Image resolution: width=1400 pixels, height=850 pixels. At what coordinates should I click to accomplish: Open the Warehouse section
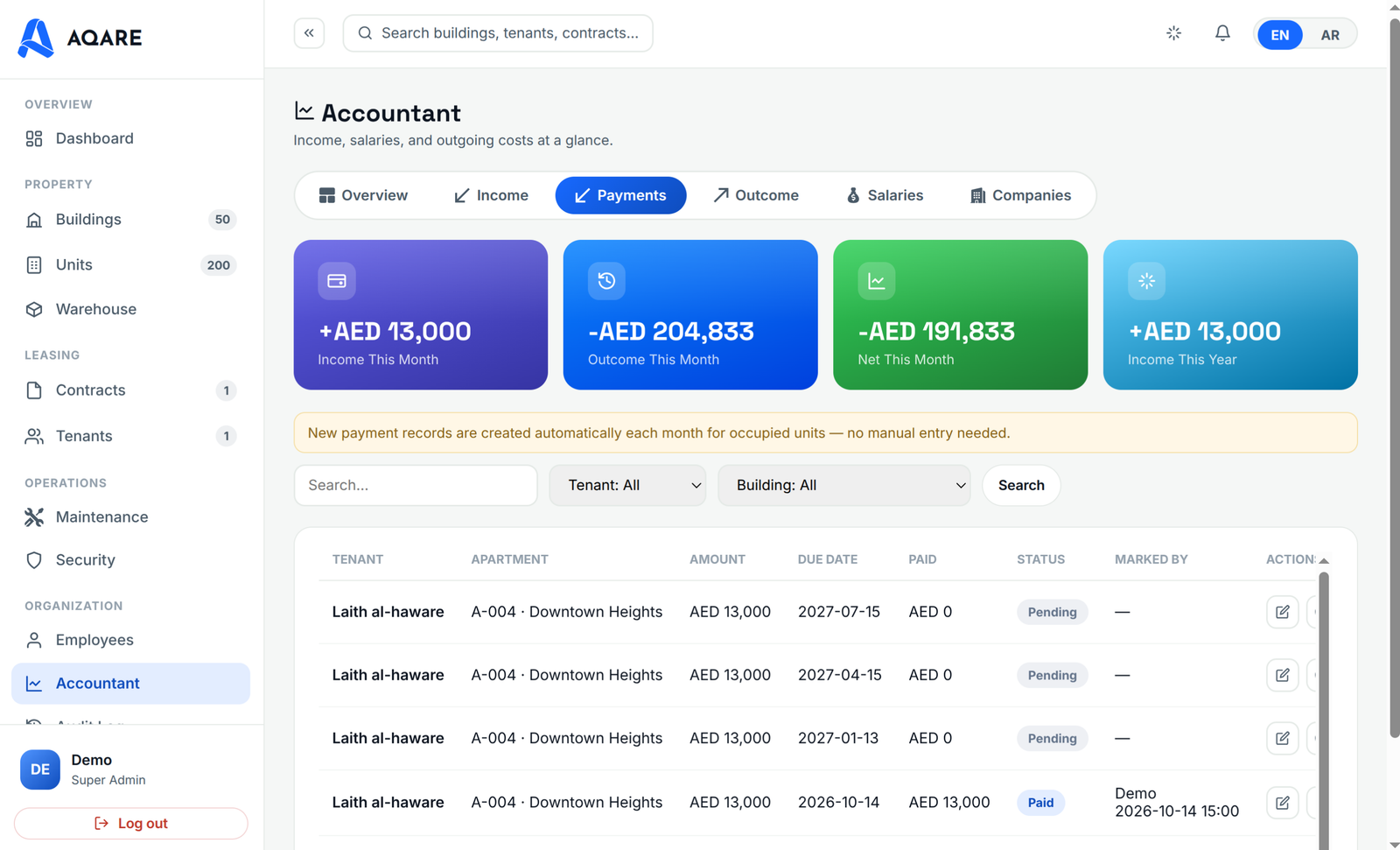[x=130, y=309]
